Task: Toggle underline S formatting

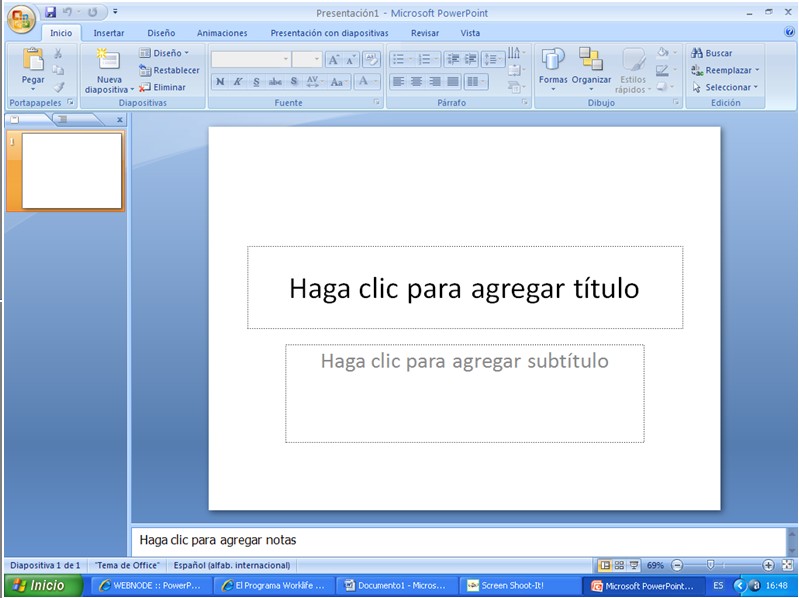Action: (x=256, y=81)
